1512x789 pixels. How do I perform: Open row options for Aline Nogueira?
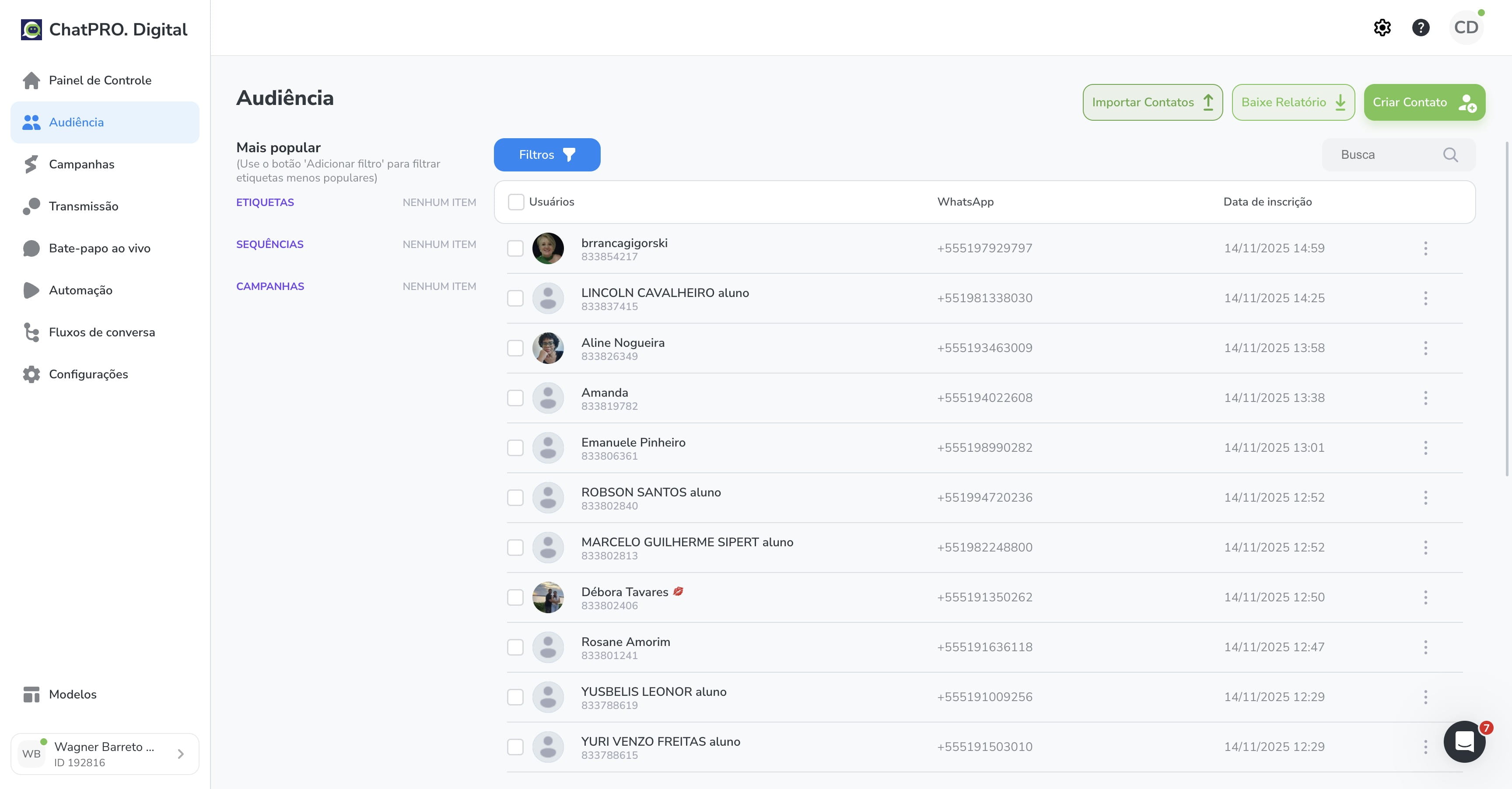[1425, 348]
